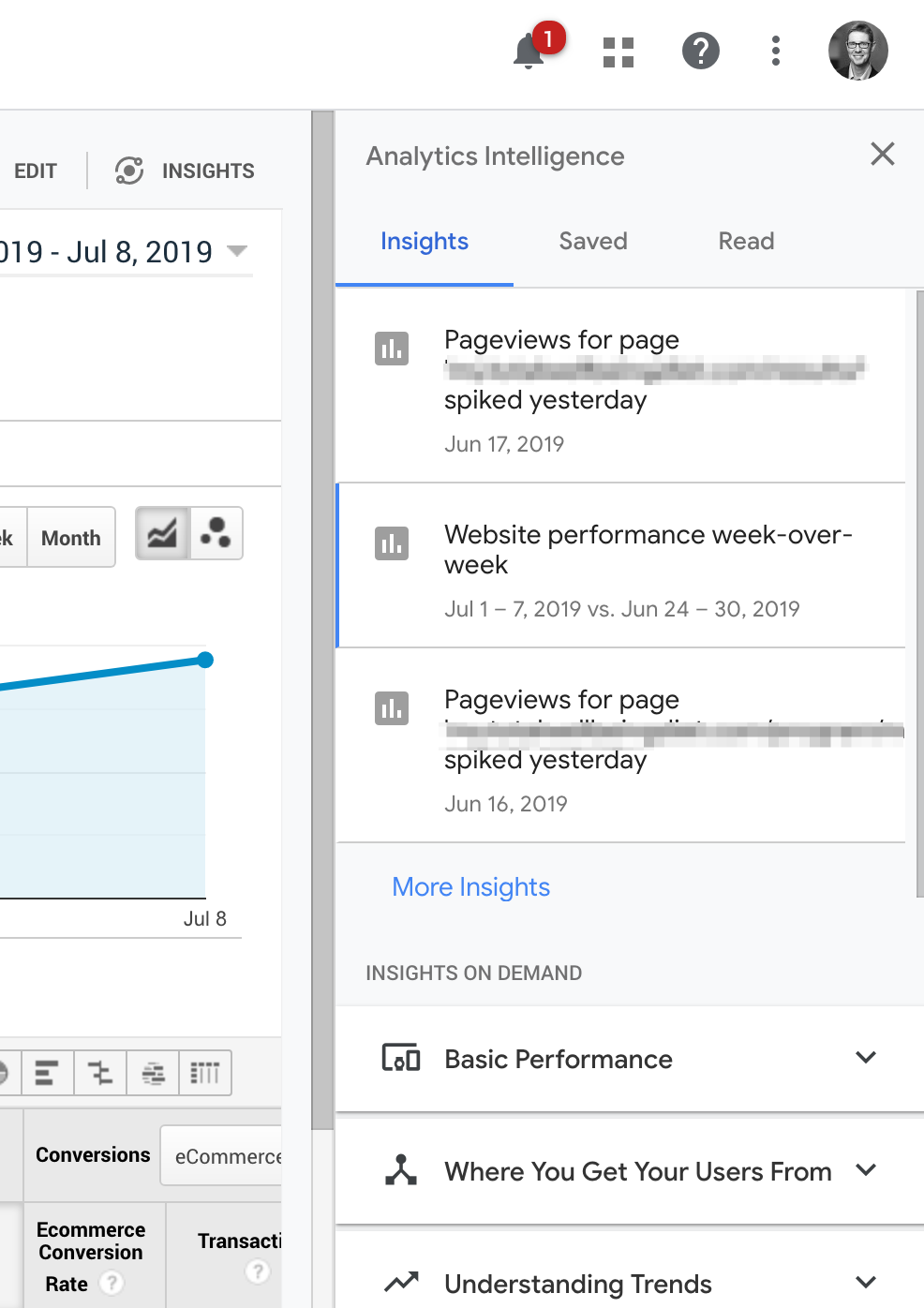Click the EDIT button
This screenshot has width=924, height=1308.
pyautogui.click(x=36, y=171)
